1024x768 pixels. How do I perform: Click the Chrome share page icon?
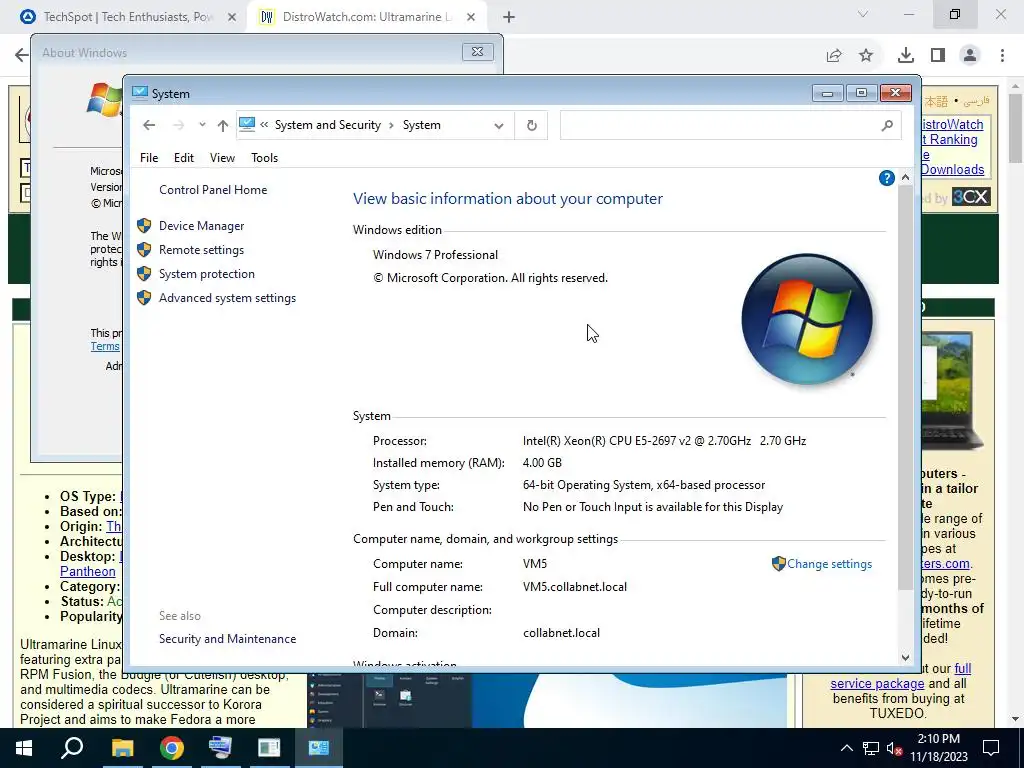point(834,56)
